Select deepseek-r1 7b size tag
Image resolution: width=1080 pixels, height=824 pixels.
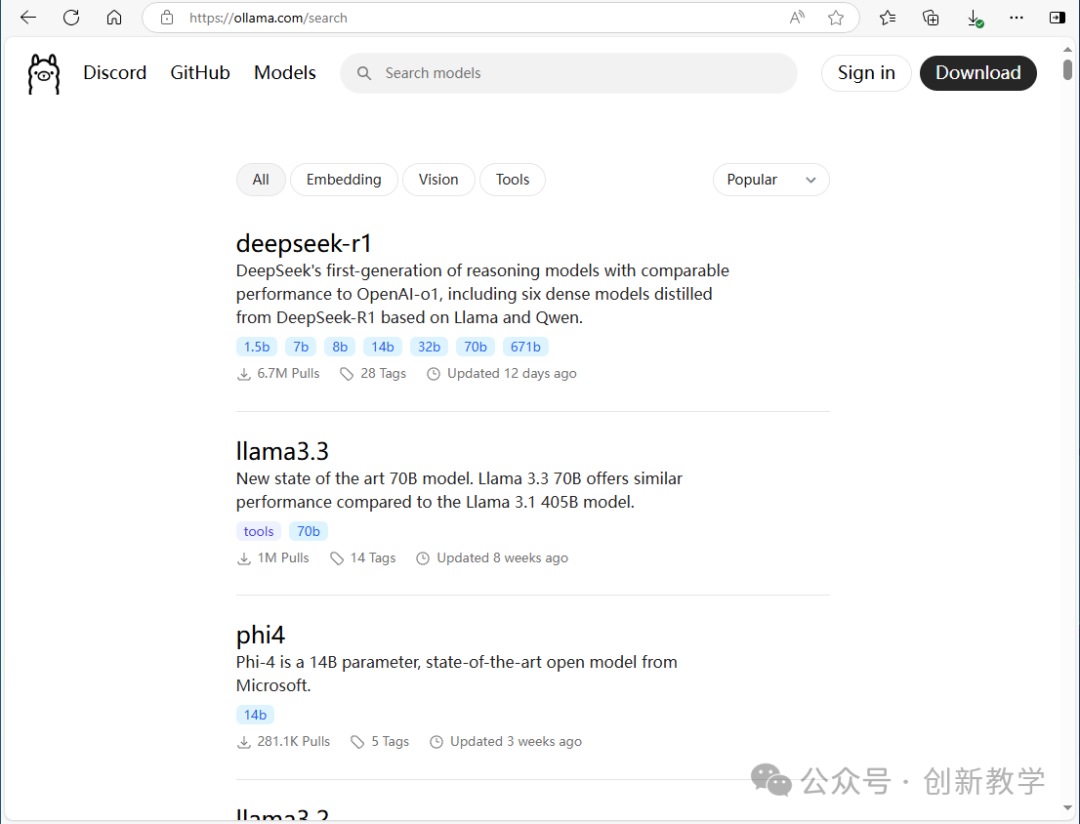coord(301,347)
